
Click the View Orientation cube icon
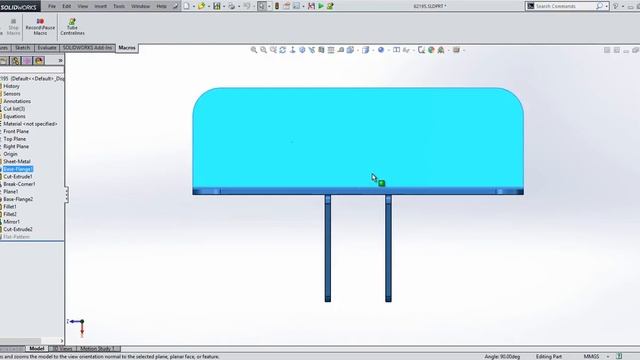(x=350, y=50)
